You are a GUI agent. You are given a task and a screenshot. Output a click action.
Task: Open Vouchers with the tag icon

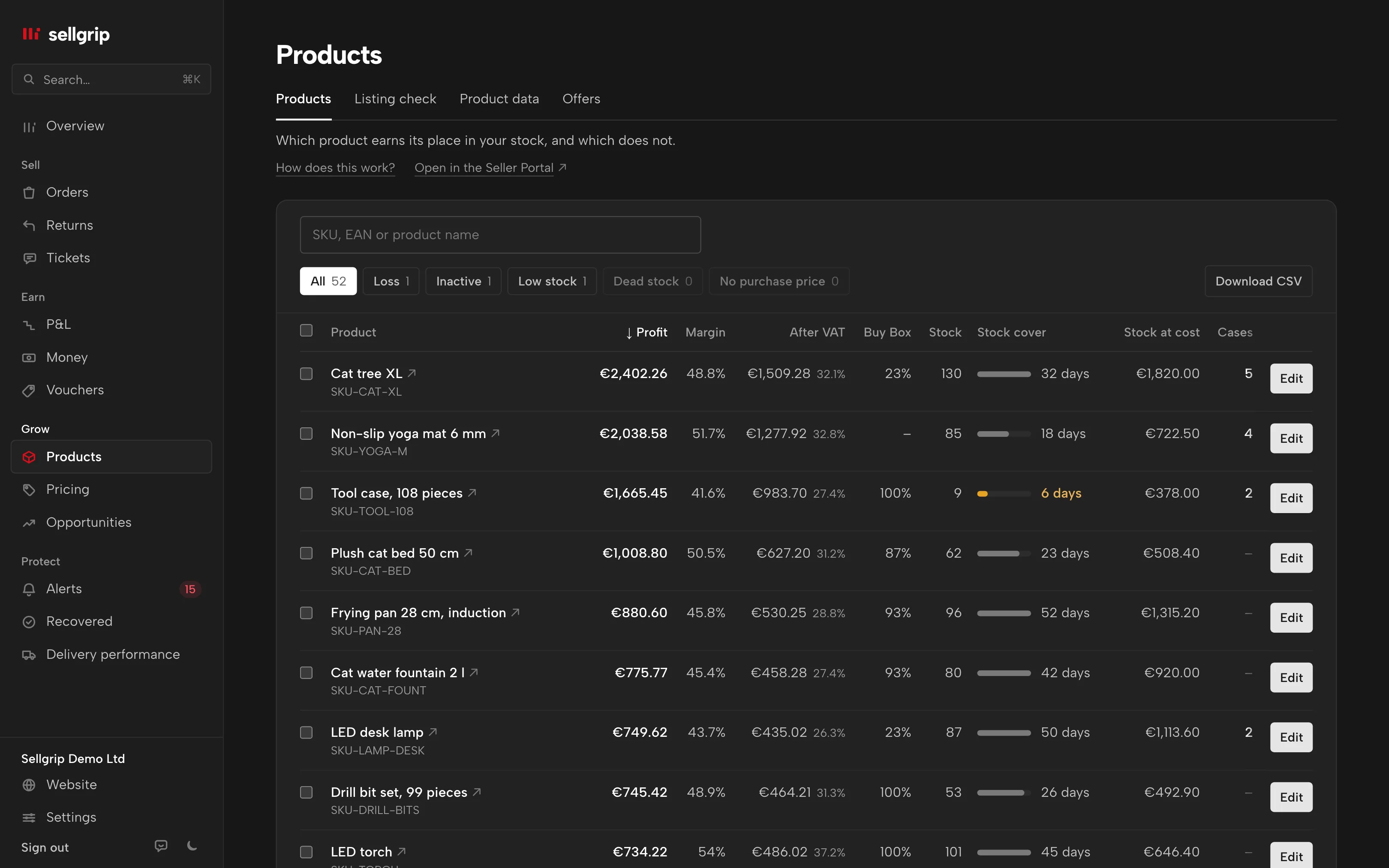click(29, 390)
